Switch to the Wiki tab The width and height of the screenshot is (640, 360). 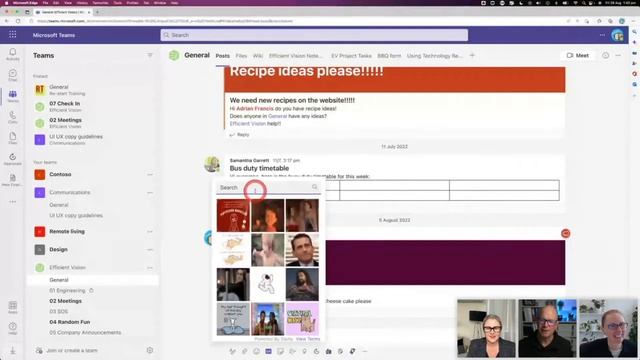tap(258, 56)
